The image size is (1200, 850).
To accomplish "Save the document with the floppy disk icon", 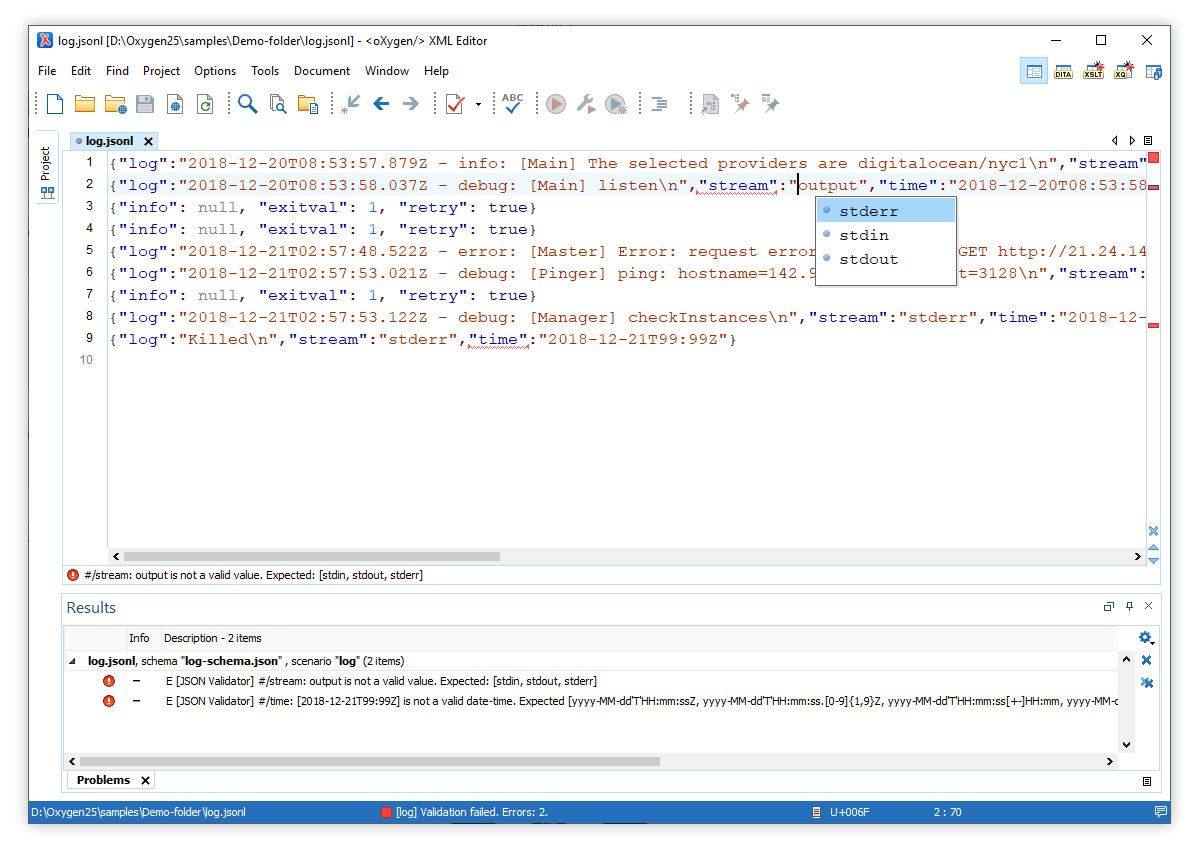I will tap(145, 104).
